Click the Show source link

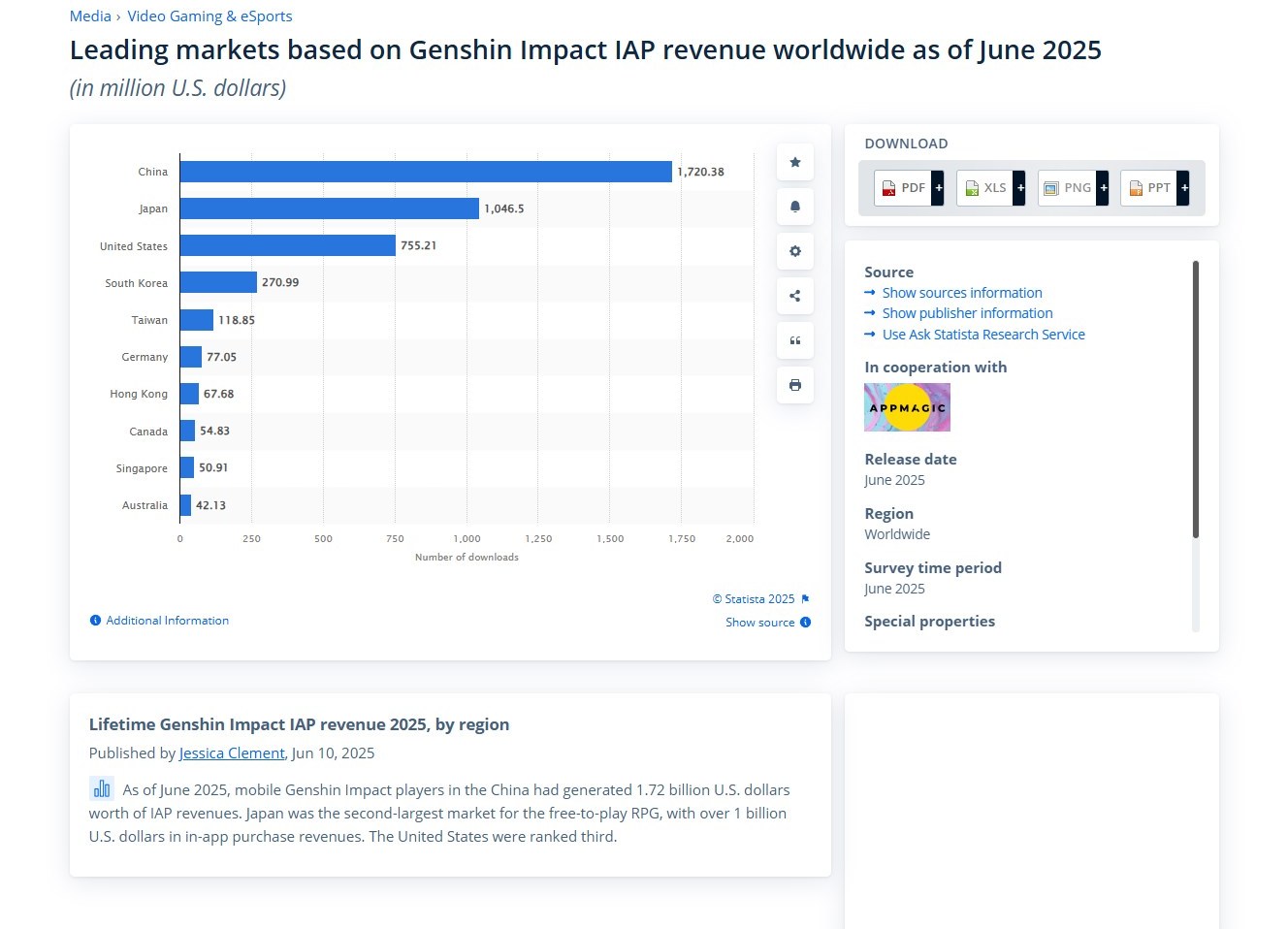(760, 623)
